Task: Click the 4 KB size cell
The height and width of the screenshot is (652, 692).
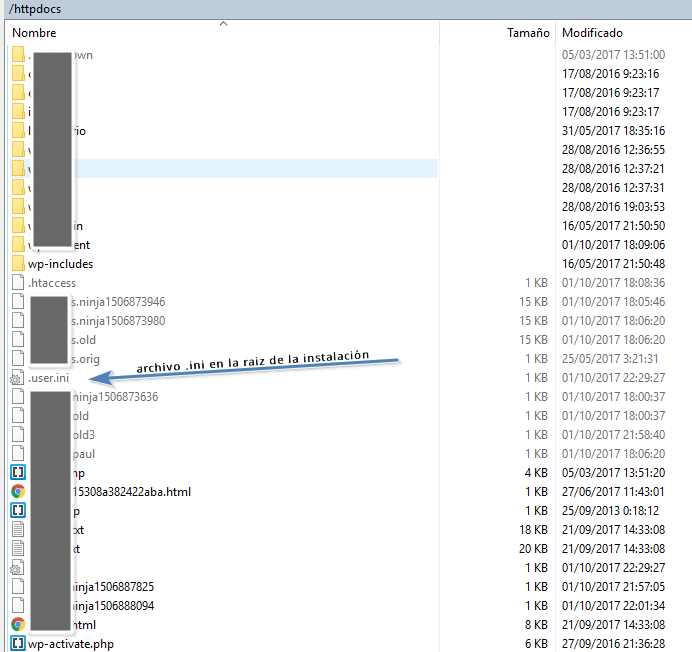Action: pyautogui.click(x=536, y=473)
